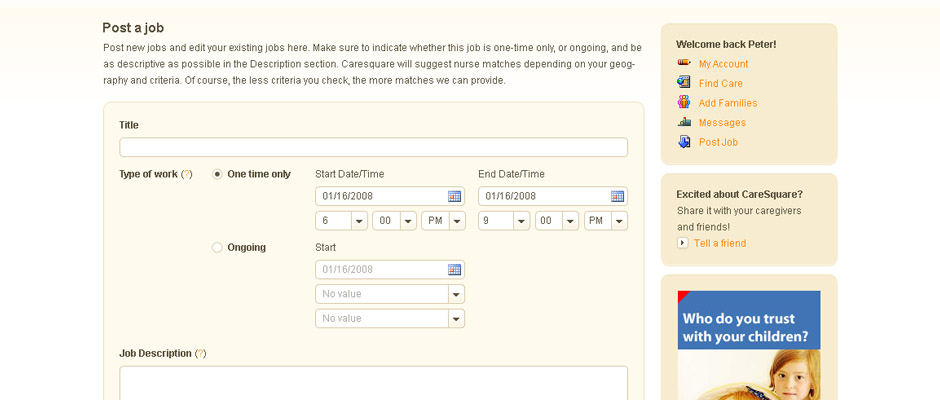The width and height of the screenshot is (940, 400).
Task: Open the Post Job link
Action: pyautogui.click(x=718, y=142)
